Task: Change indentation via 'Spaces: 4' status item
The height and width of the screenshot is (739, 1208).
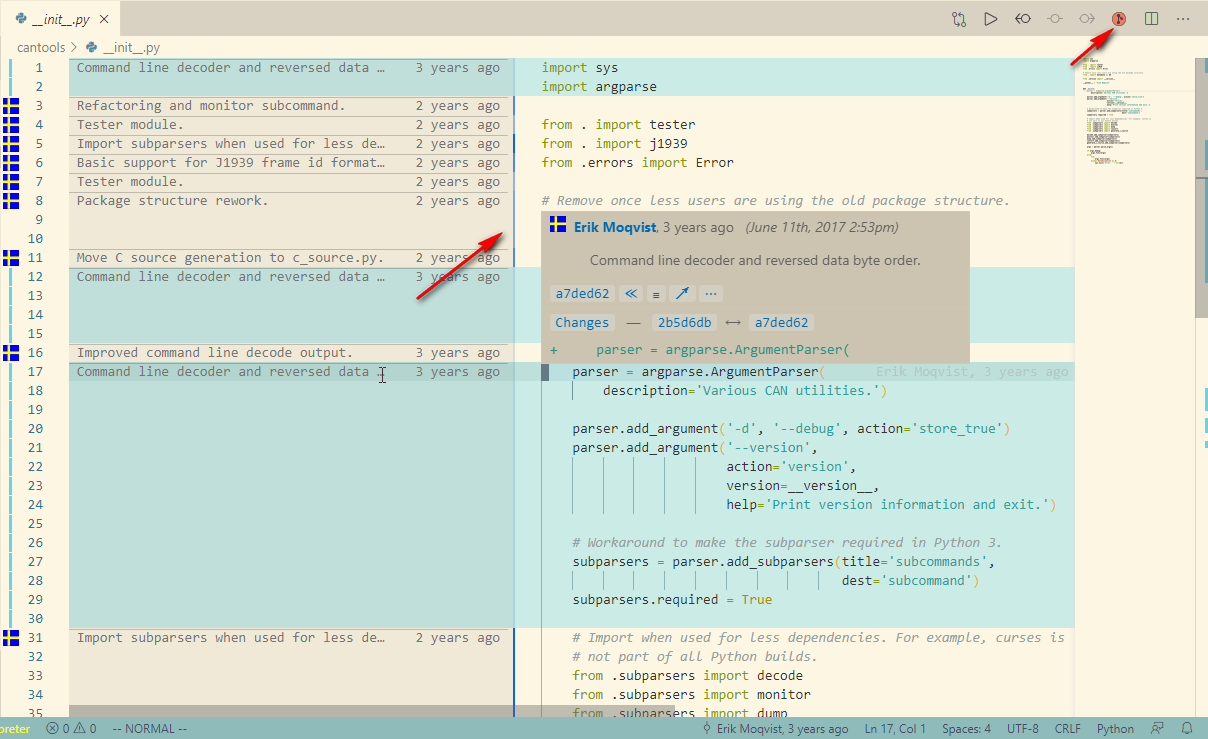Action: click(966, 728)
